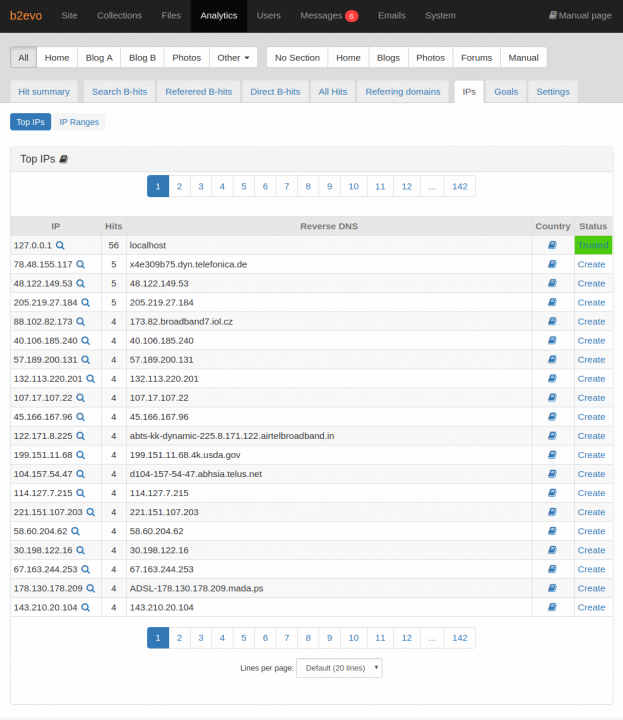Click magnifier icon next to 48.122.149.53
The width and height of the screenshot is (623, 720).
(80, 283)
